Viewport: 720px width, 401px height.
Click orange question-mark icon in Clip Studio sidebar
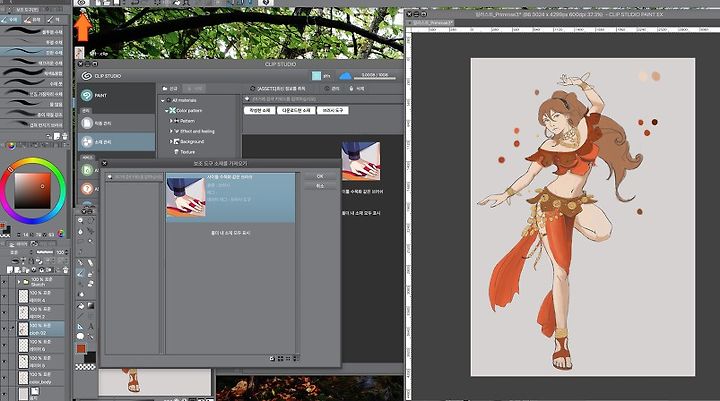click(x=87, y=188)
